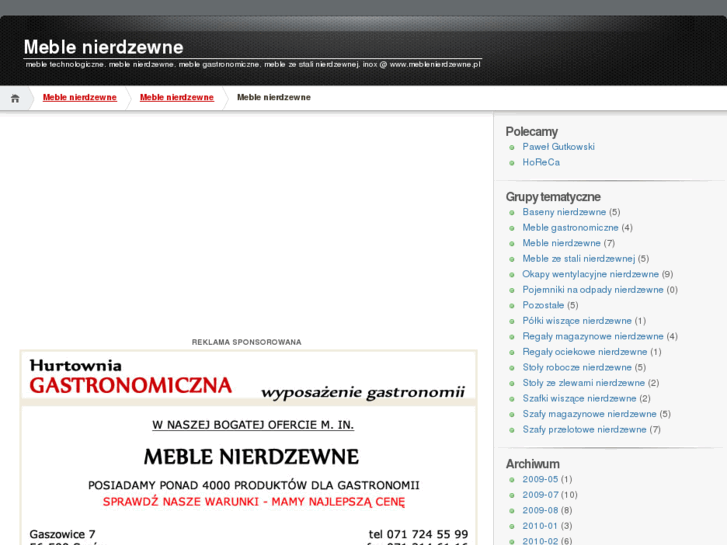This screenshot has width=727, height=545.
Task: Open Regały magazynowe nierdzewne category
Action: [x=593, y=336]
